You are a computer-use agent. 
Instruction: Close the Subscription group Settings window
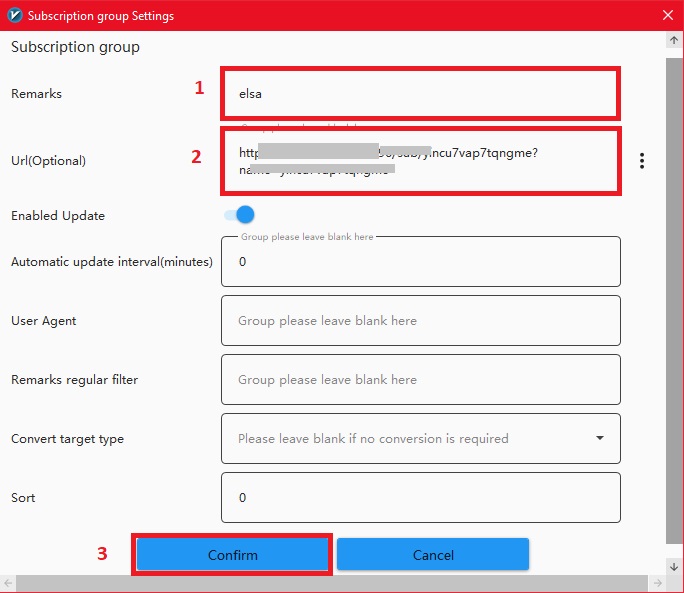tap(667, 16)
